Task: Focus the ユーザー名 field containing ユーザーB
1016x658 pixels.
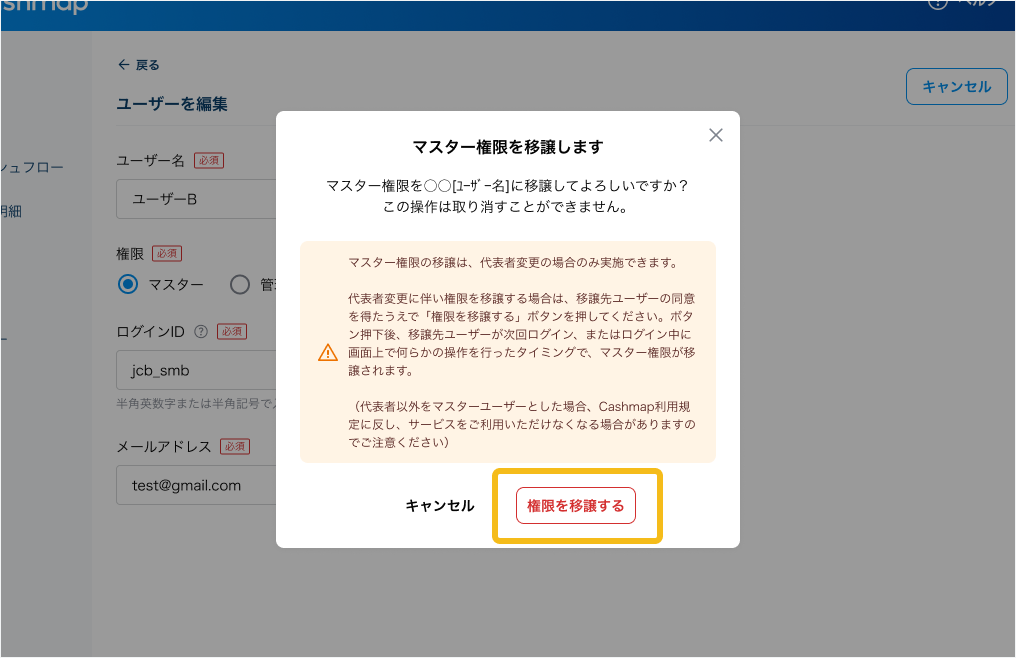Action: pyautogui.click(x=195, y=199)
